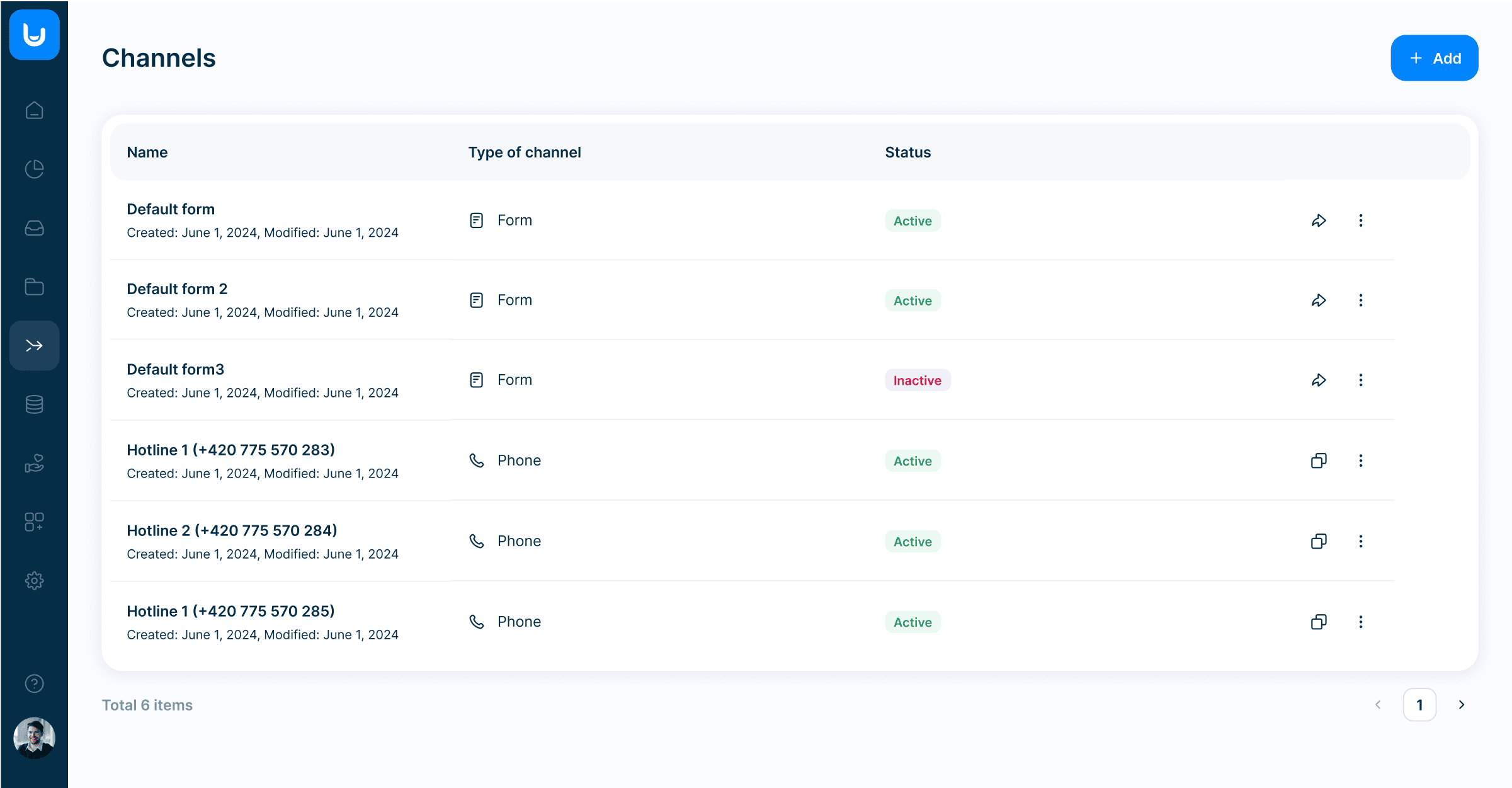
Task: Open more options for Default form 2
Action: 1361,300
